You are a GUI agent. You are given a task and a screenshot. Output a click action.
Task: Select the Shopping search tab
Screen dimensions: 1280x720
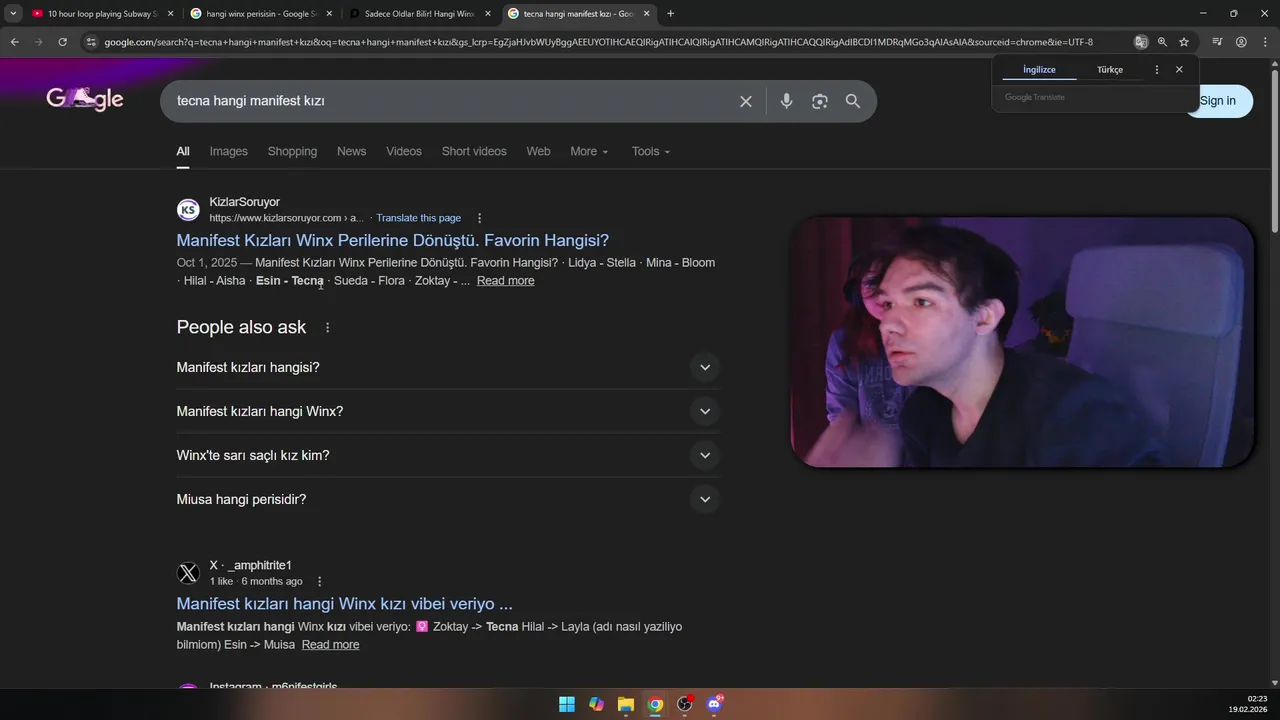click(x=292, y=151)
